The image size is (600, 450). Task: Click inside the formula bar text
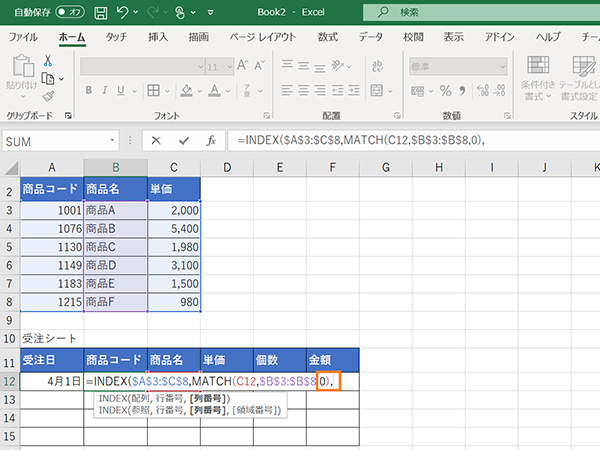[x=400, y=141]
